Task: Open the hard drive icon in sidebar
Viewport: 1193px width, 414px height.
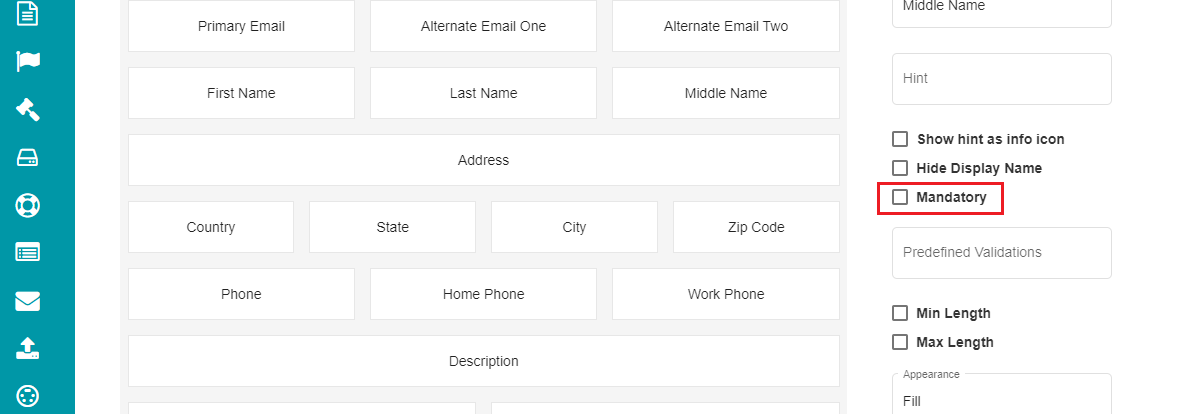Action: [27, 158]
